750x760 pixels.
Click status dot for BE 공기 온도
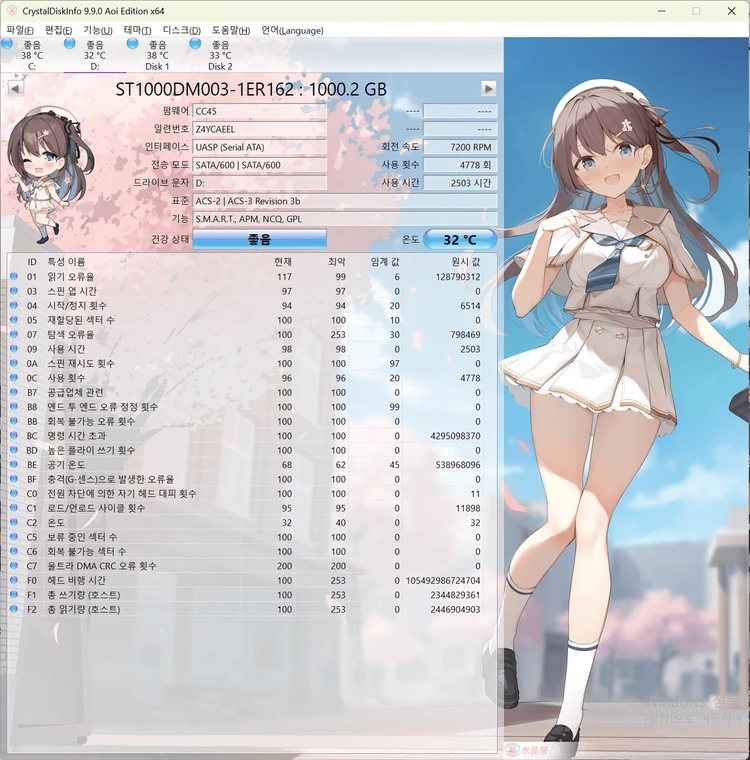tap(14, 464)
